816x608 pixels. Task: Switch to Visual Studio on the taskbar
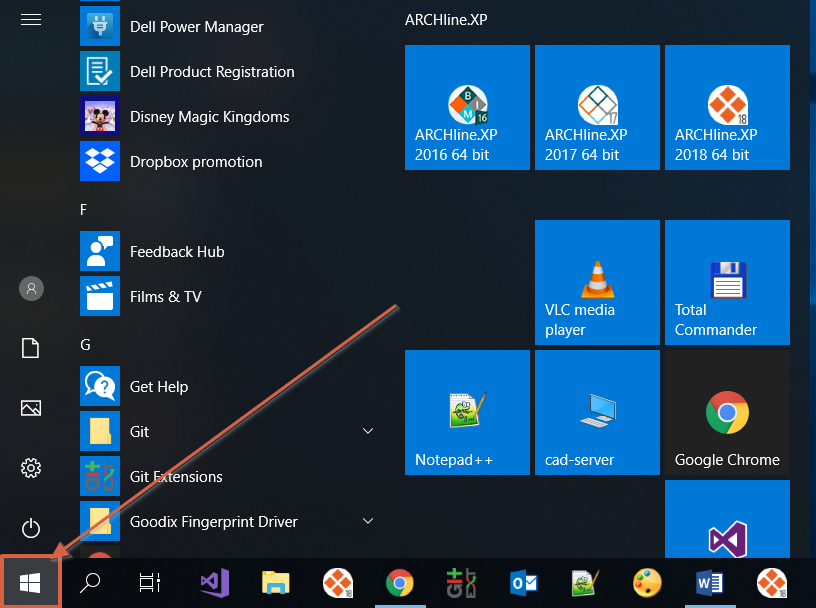(215, 582)
